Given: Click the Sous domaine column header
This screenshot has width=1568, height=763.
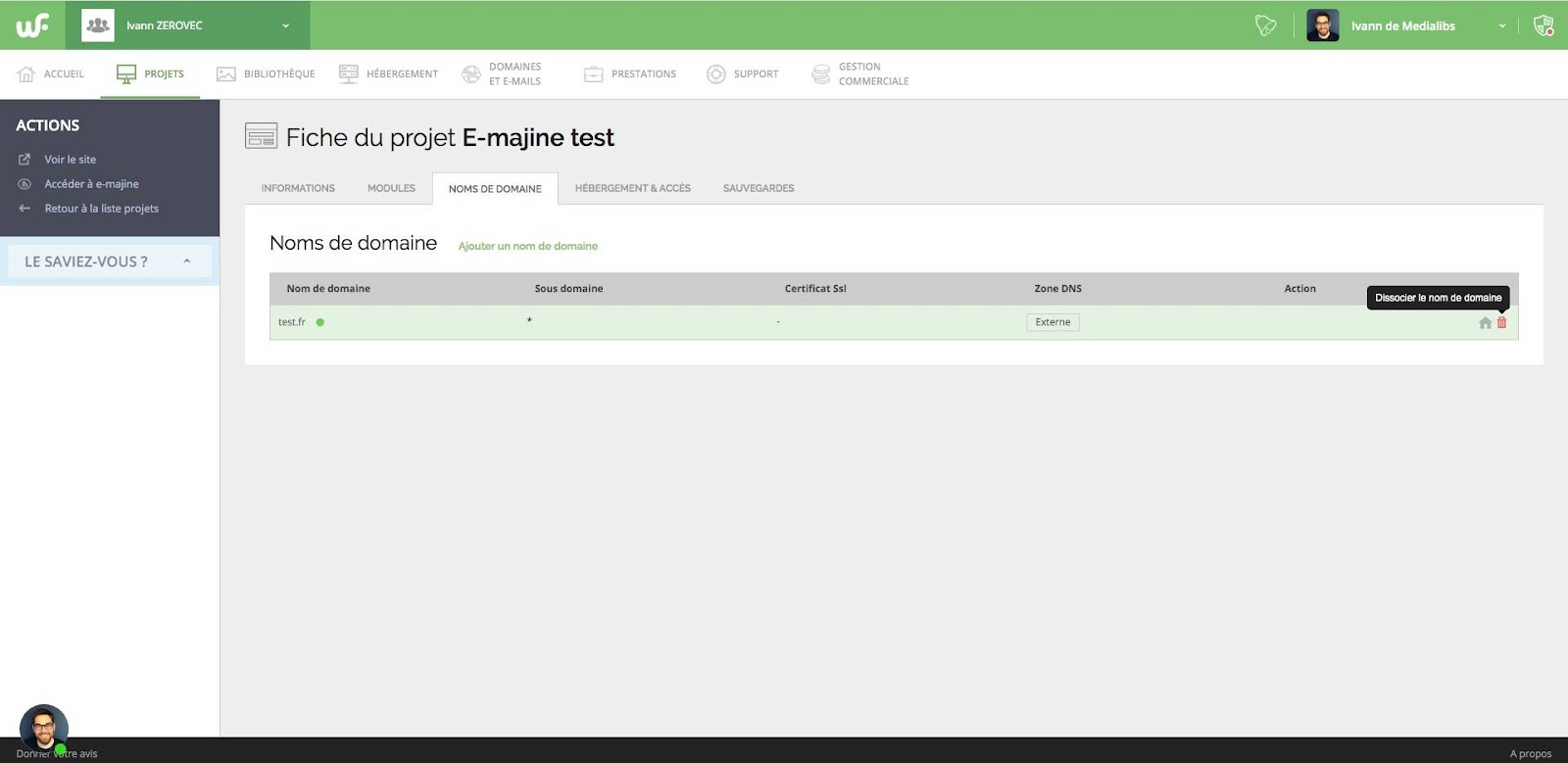Looking at the screenshot, I should click(x=568, y=289).
